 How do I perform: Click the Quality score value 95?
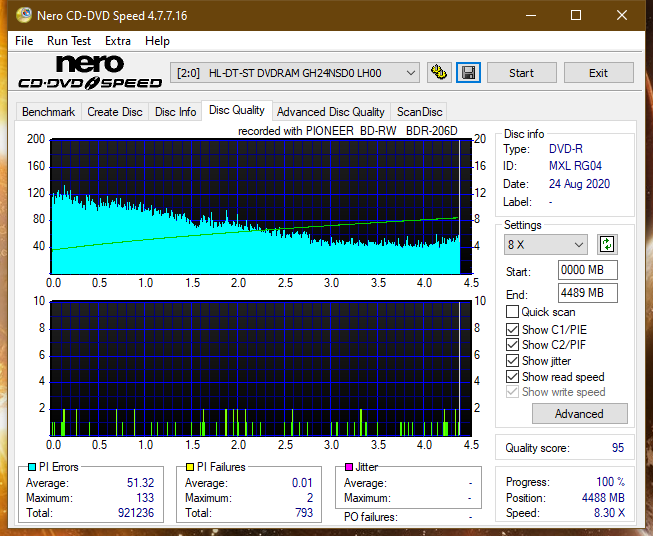tap(618, 448)
